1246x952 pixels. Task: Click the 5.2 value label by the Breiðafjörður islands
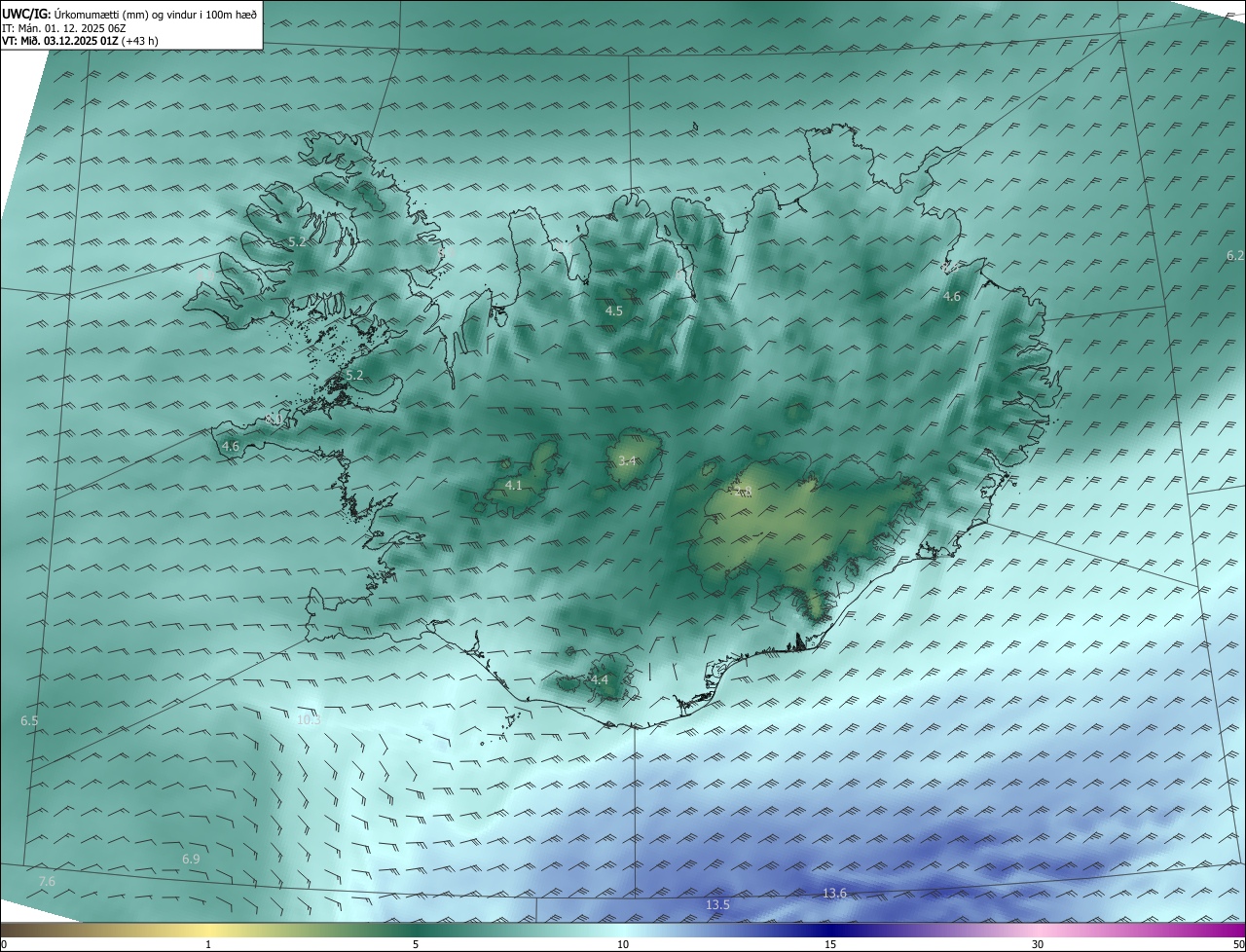tap(354, 376)
